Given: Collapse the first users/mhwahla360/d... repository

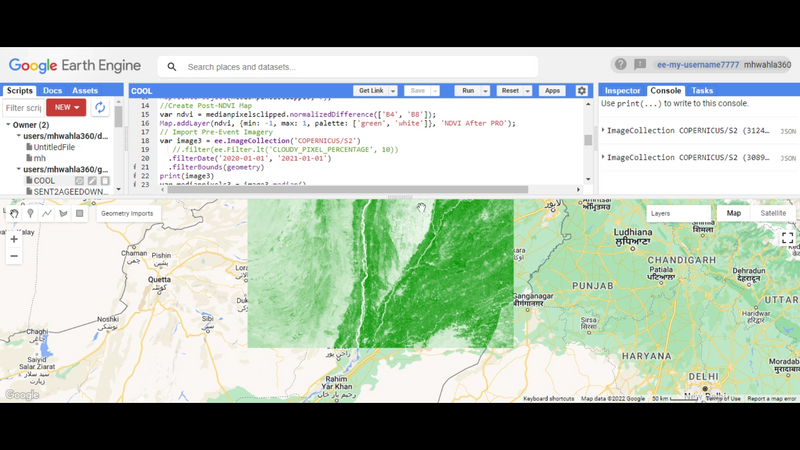Looking at the screenshot, I should (19, 136).
